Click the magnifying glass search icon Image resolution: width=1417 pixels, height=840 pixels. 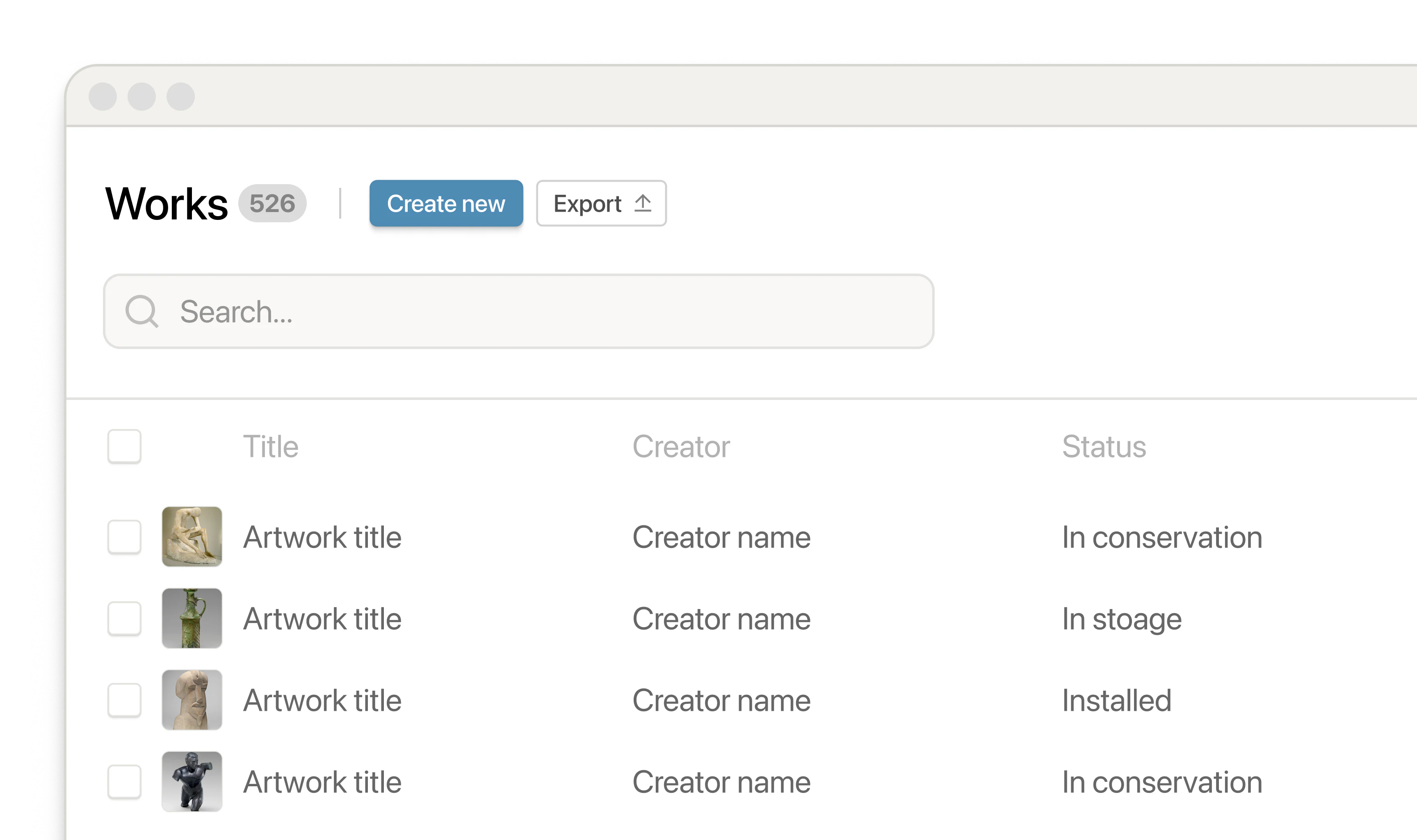pyautogui.click(x=141, y=311)
